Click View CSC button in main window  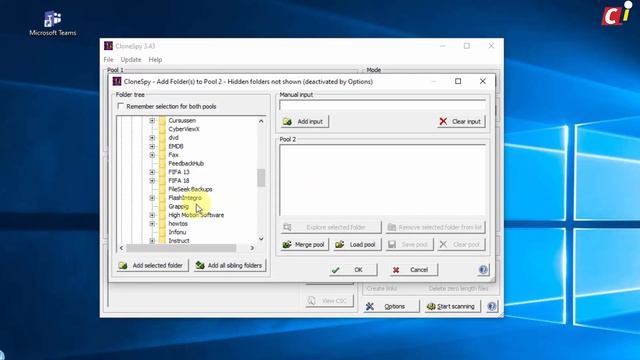tap(330, 301)
